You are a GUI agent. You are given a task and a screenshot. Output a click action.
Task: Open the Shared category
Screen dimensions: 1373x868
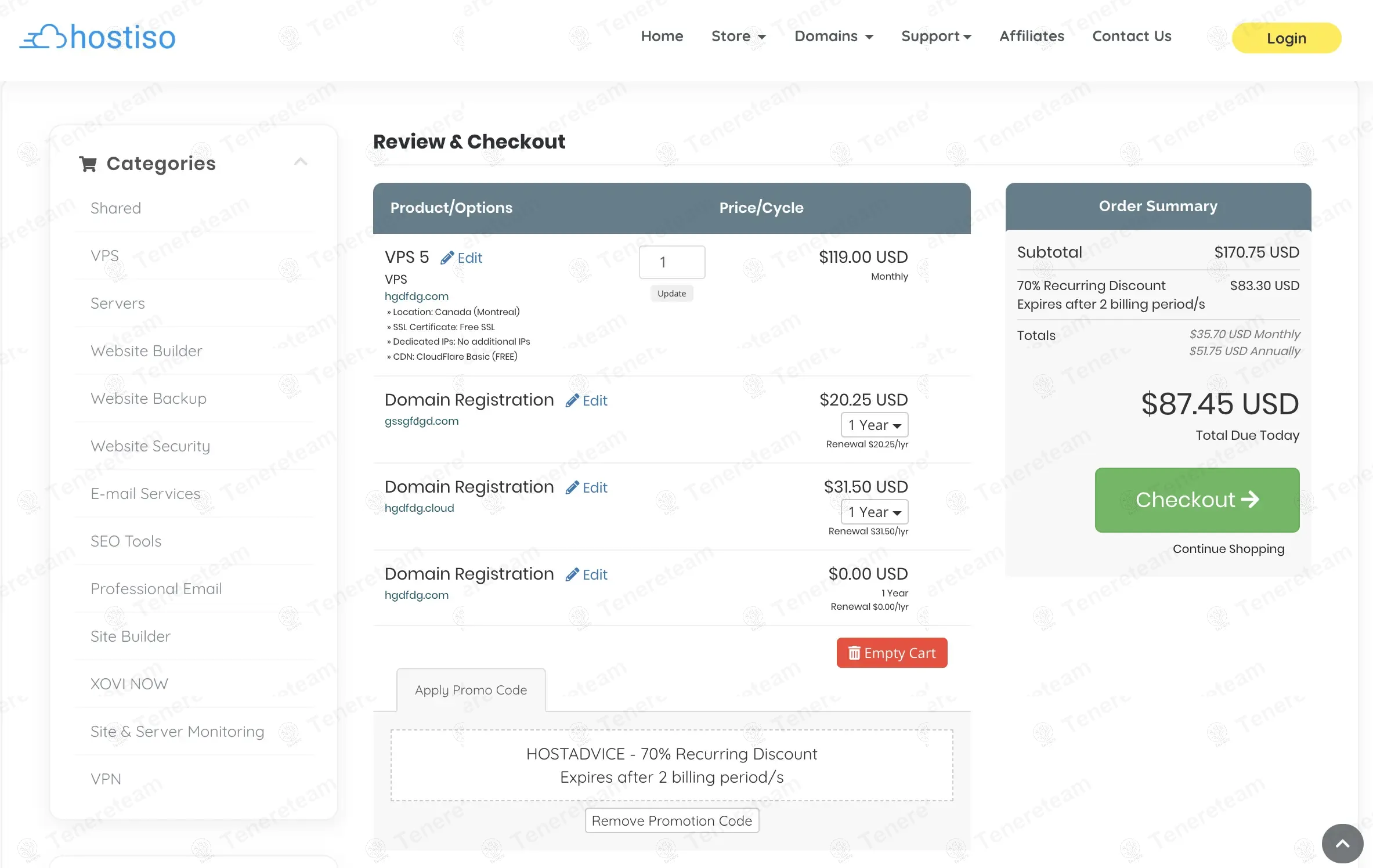pyautogui.click(x=115, y=208)
